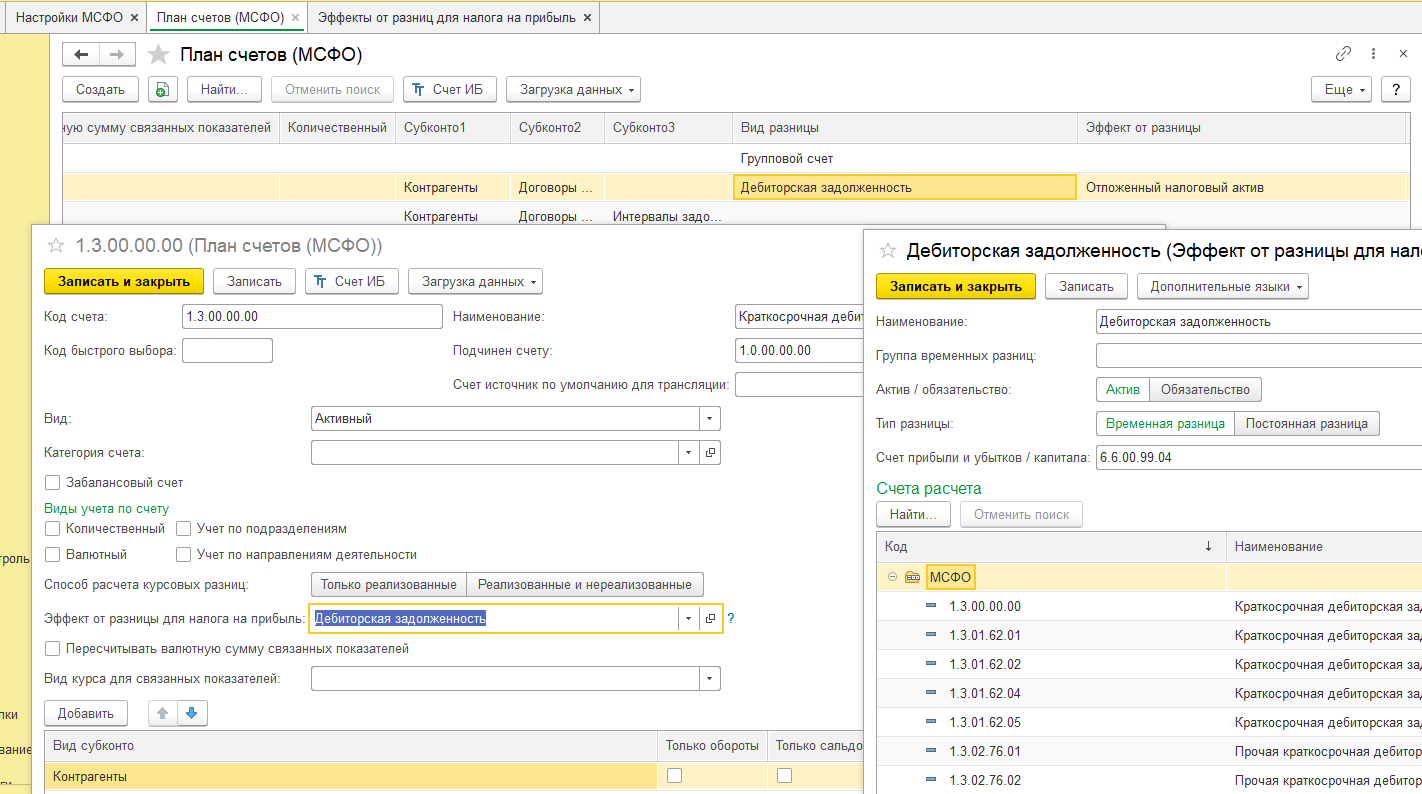Open Дополнительные языки dropdown
The height and width of the screenshot is (794, 1422).
(x=1222, y=287)
